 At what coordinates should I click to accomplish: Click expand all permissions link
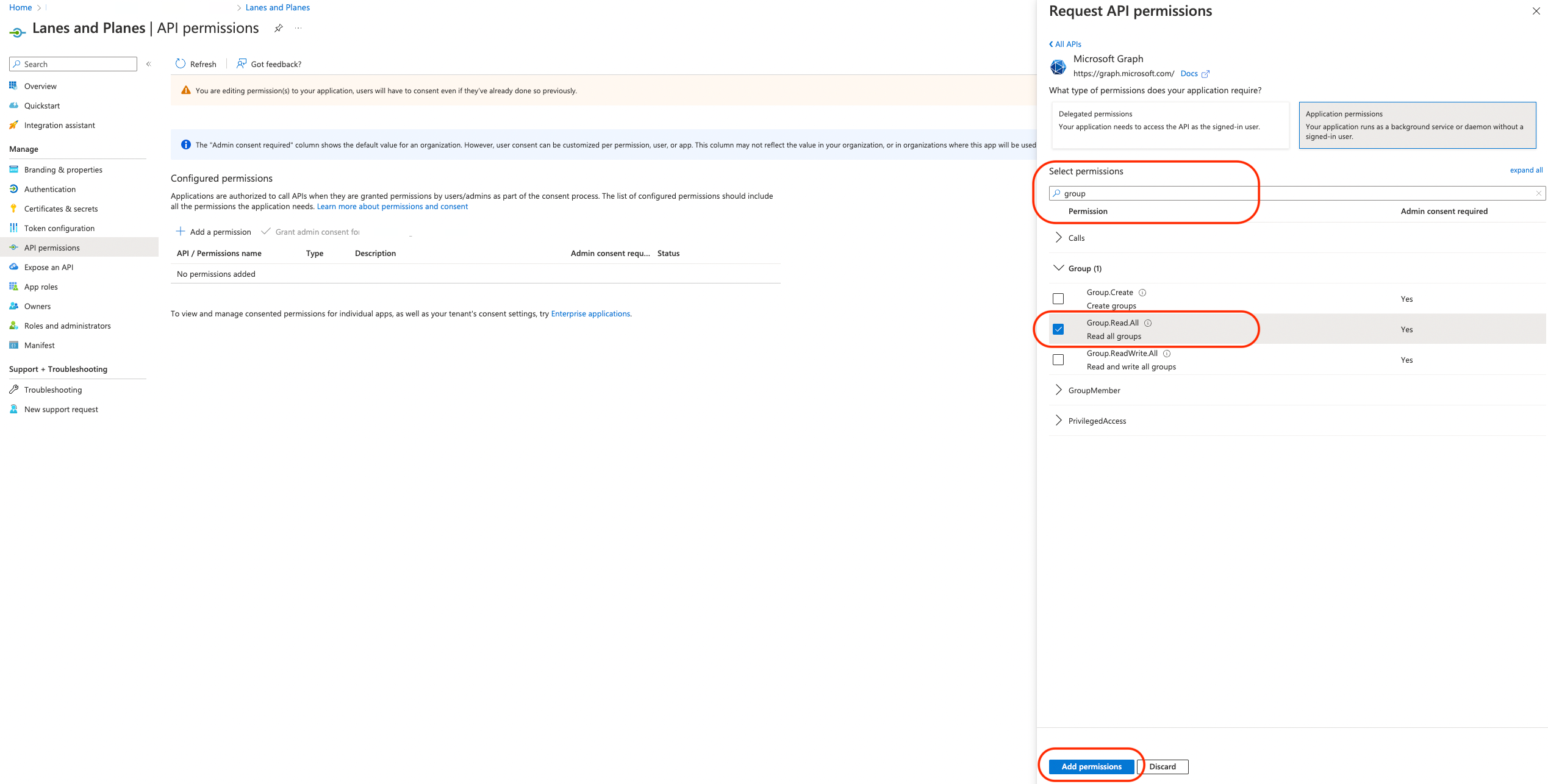1526,170
